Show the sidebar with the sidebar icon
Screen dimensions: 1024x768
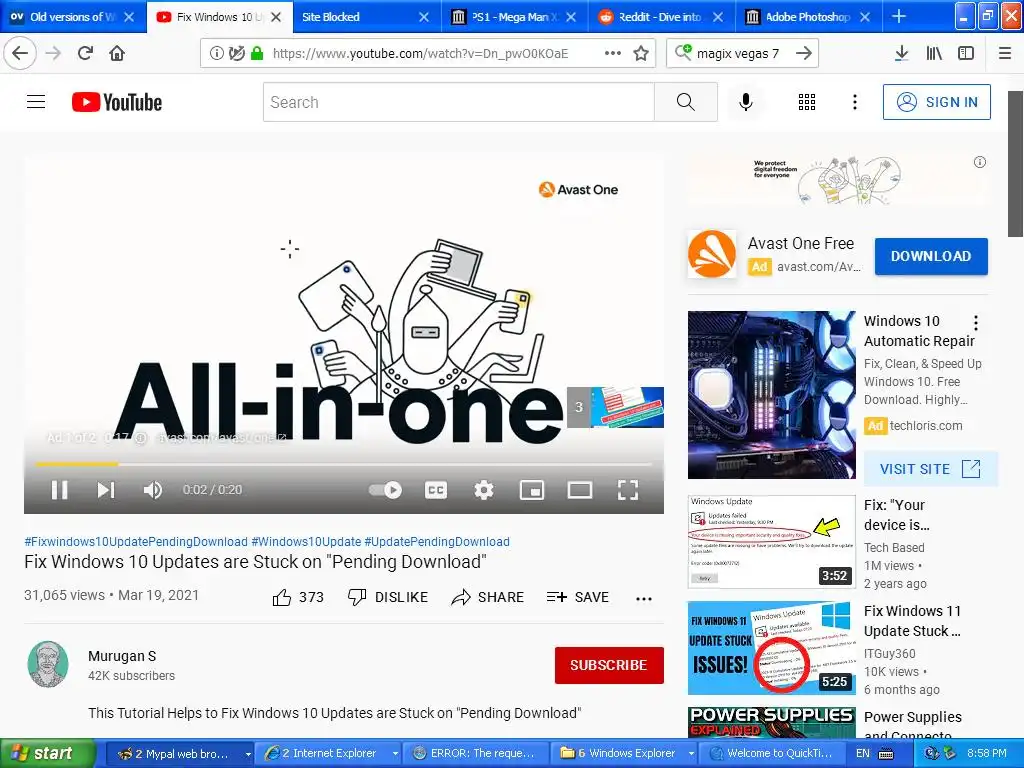(966, 53)
